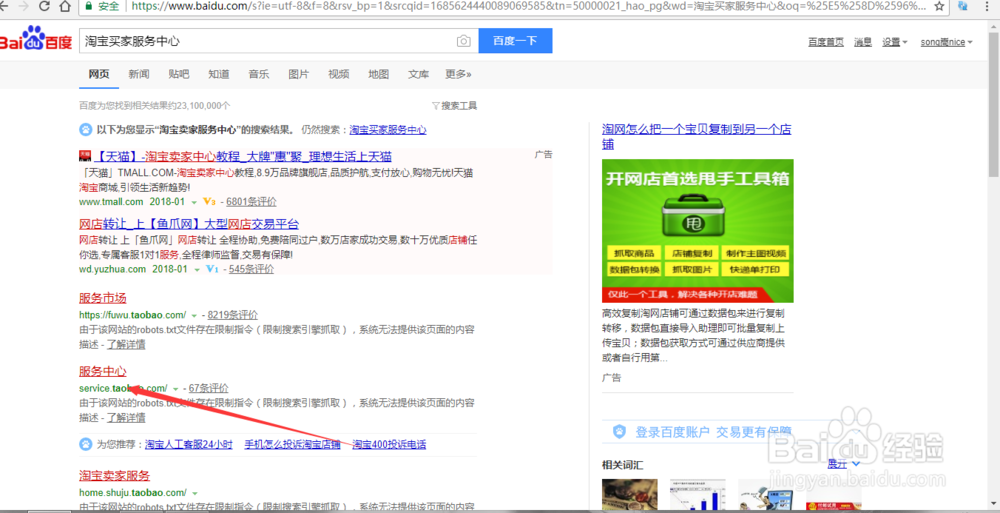The width and height of the screenshot is (1000, 513).
Task: Click the V3 credibility badge
Action: (209, 202)
